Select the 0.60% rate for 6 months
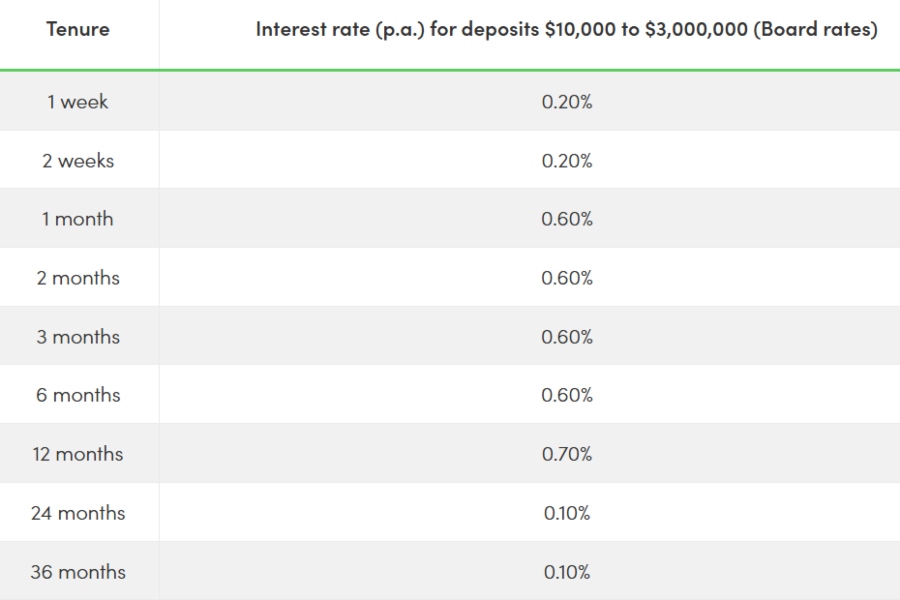900x600 pixels. [567, 395]
